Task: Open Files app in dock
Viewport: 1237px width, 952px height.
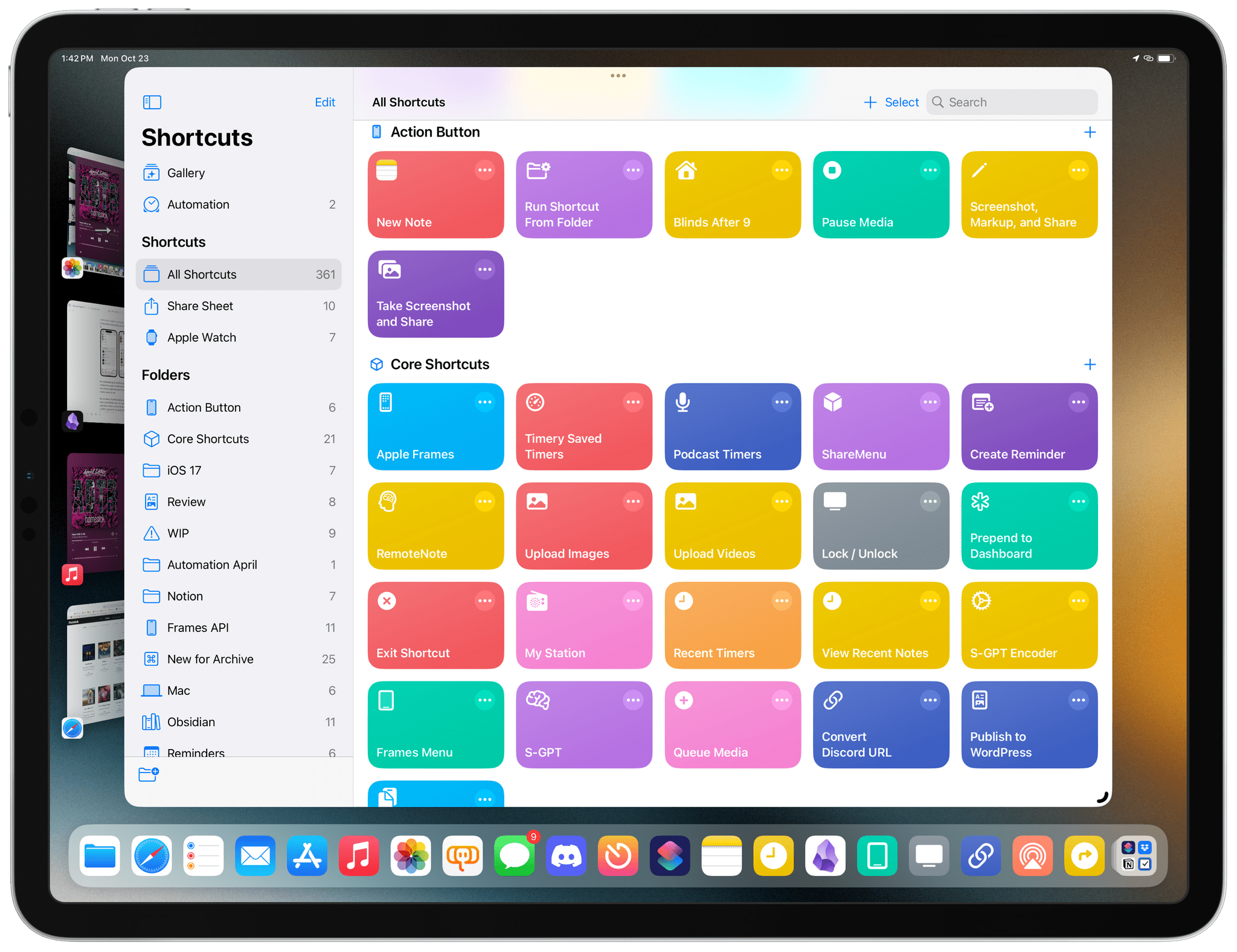Action: pos(100,855)
